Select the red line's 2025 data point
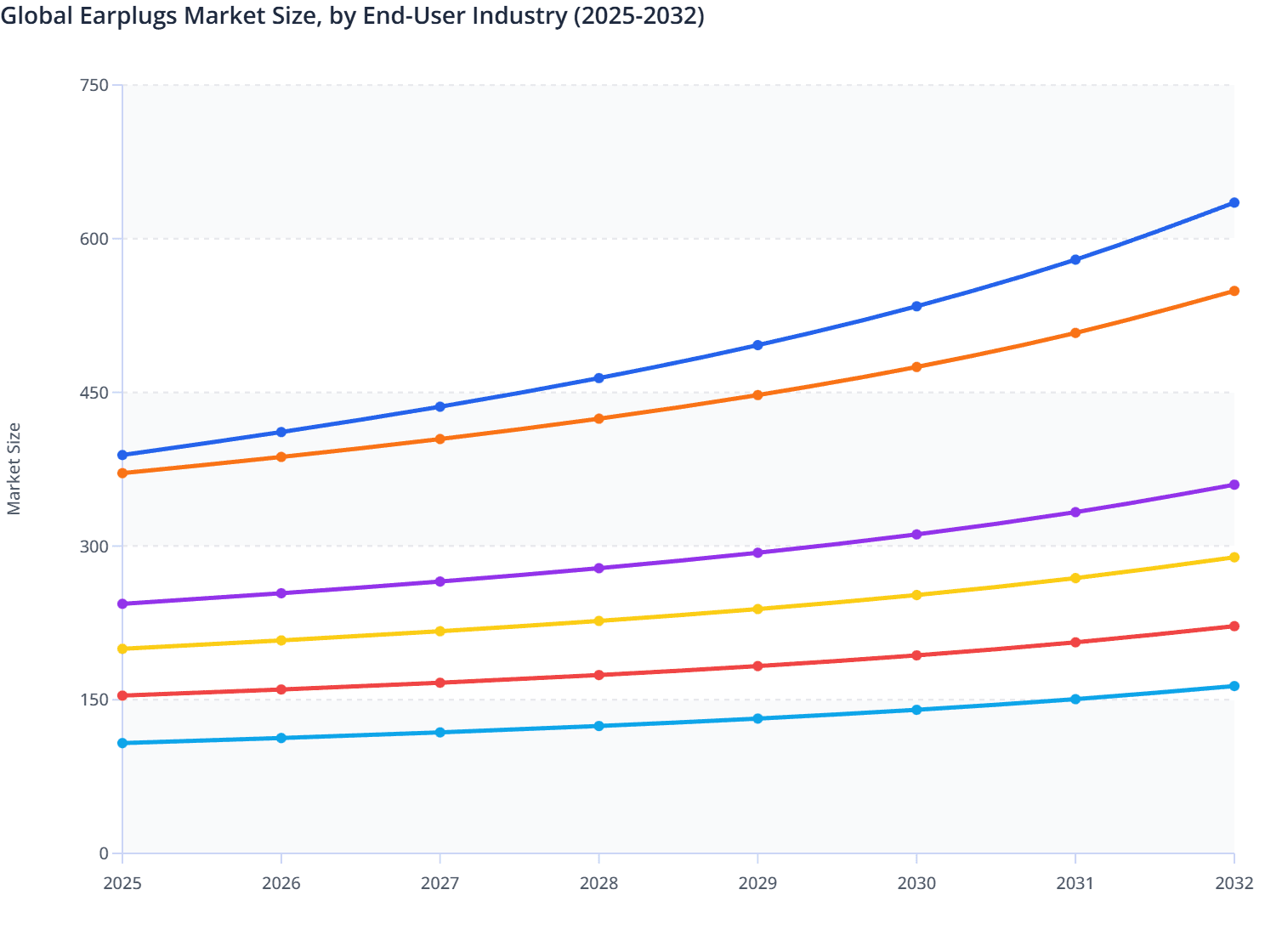Screen dimensions: 1282x952 [122, 695]
